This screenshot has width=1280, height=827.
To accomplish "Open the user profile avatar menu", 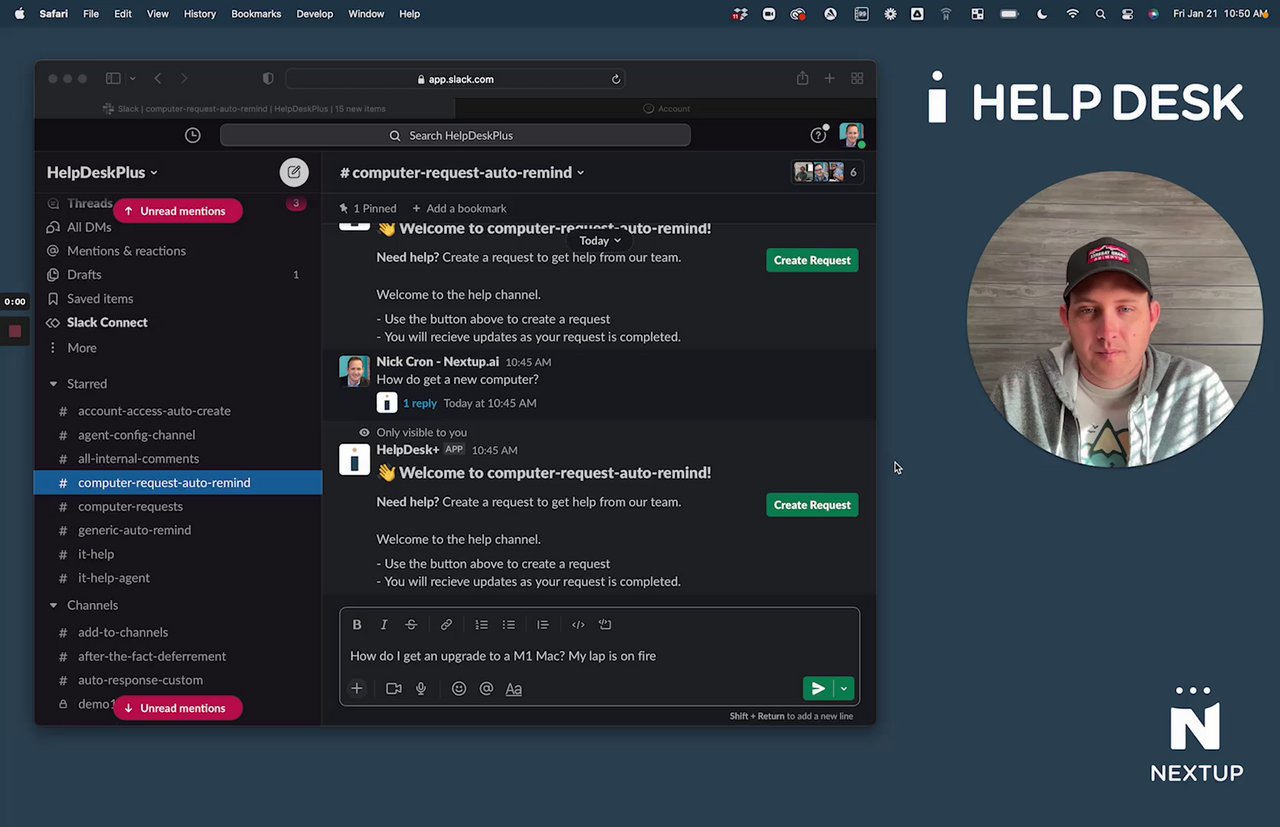I will coord(851,135).
